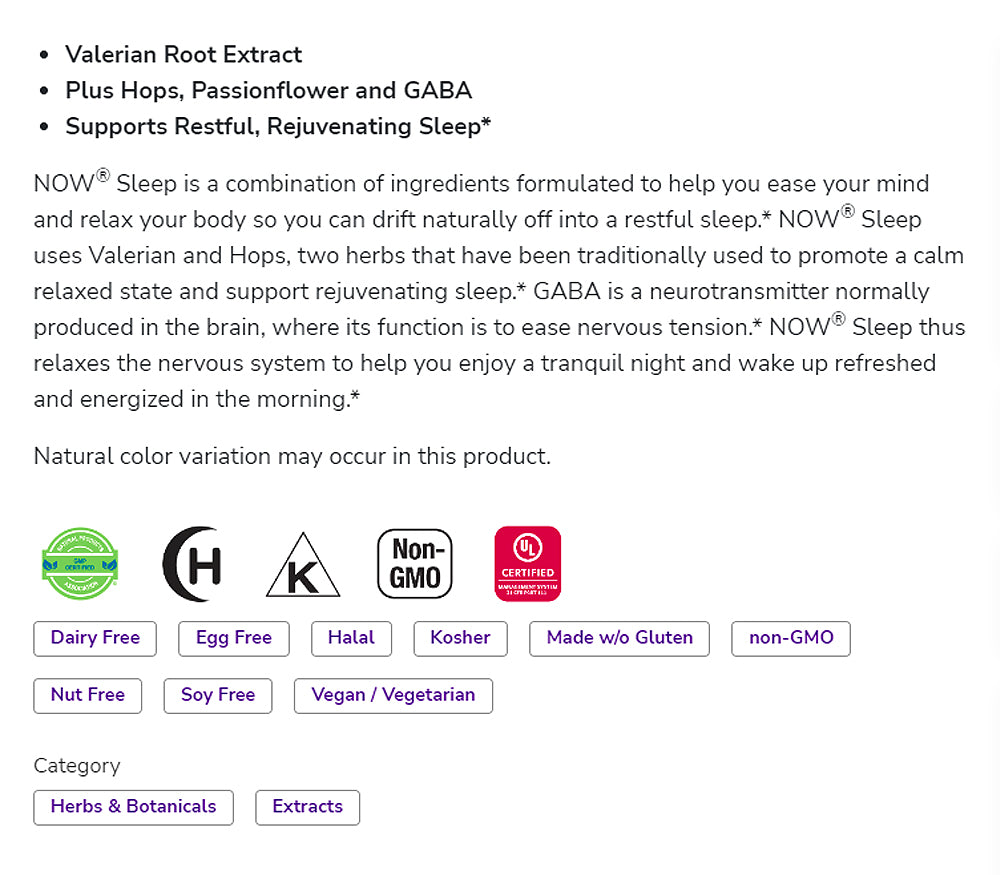1000x875 pixels.
Task: Select the Nut Free tag
Action: 88,695
